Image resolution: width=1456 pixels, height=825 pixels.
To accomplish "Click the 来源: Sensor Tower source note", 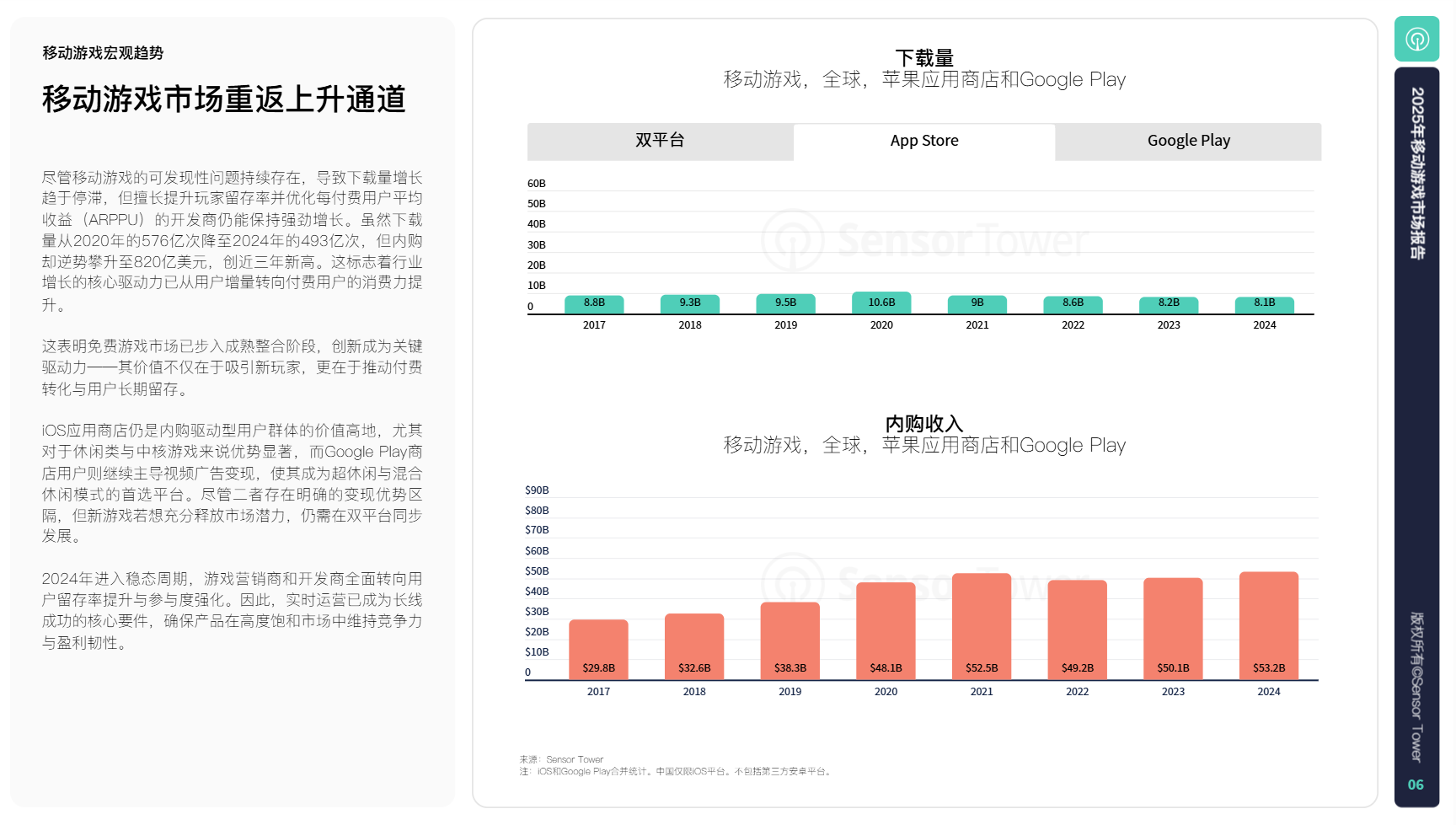I will point(561,759).
